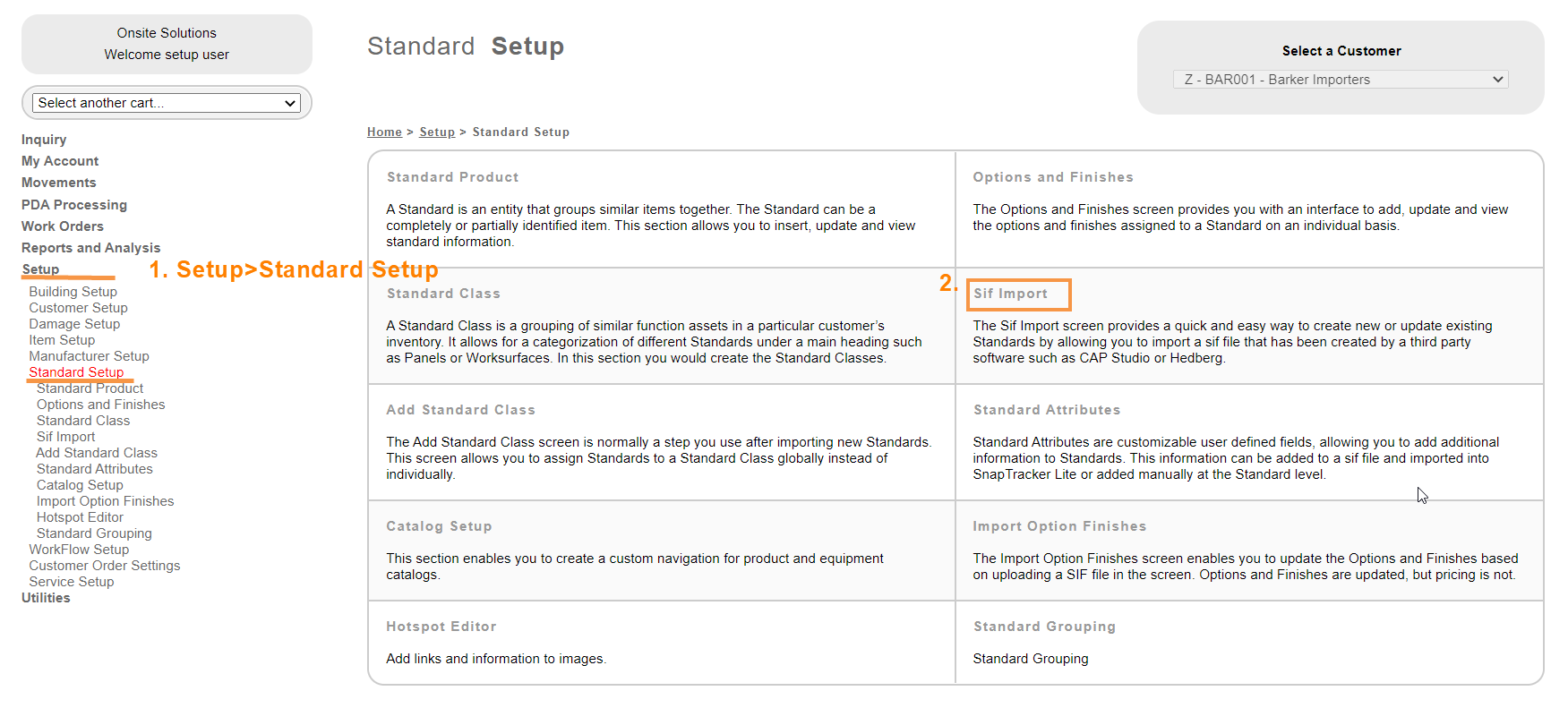Select Service Setup in sidebar
This screenshot has width=1568, height=708.
[71, 581]
